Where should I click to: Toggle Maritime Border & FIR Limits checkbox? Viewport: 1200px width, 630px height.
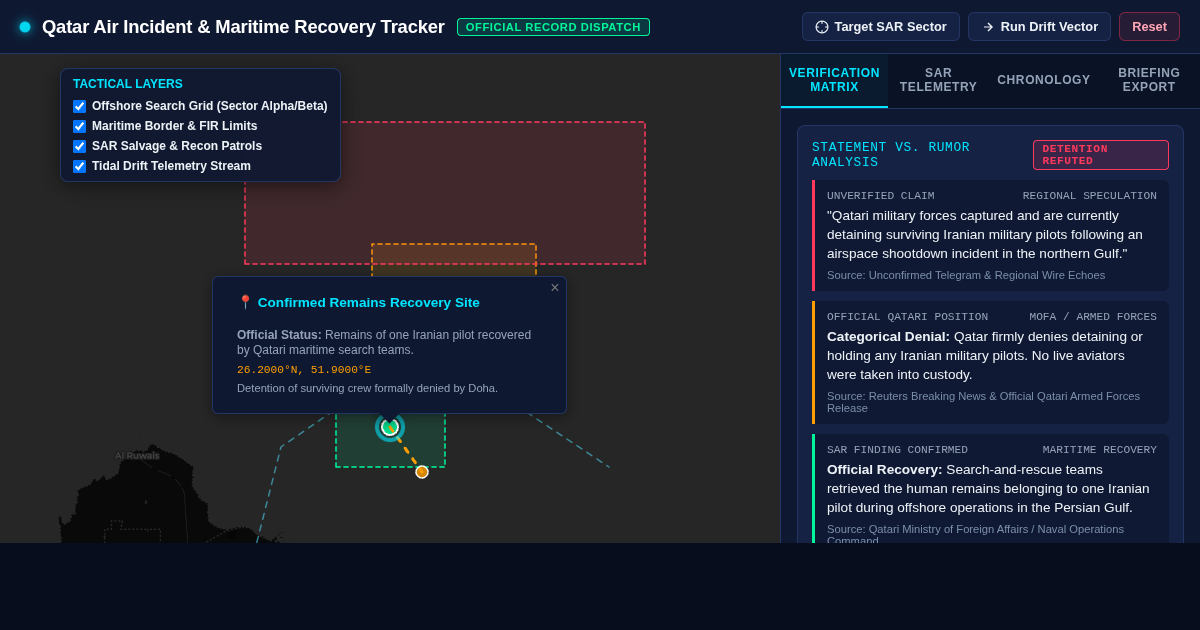[x=80, y=126]
